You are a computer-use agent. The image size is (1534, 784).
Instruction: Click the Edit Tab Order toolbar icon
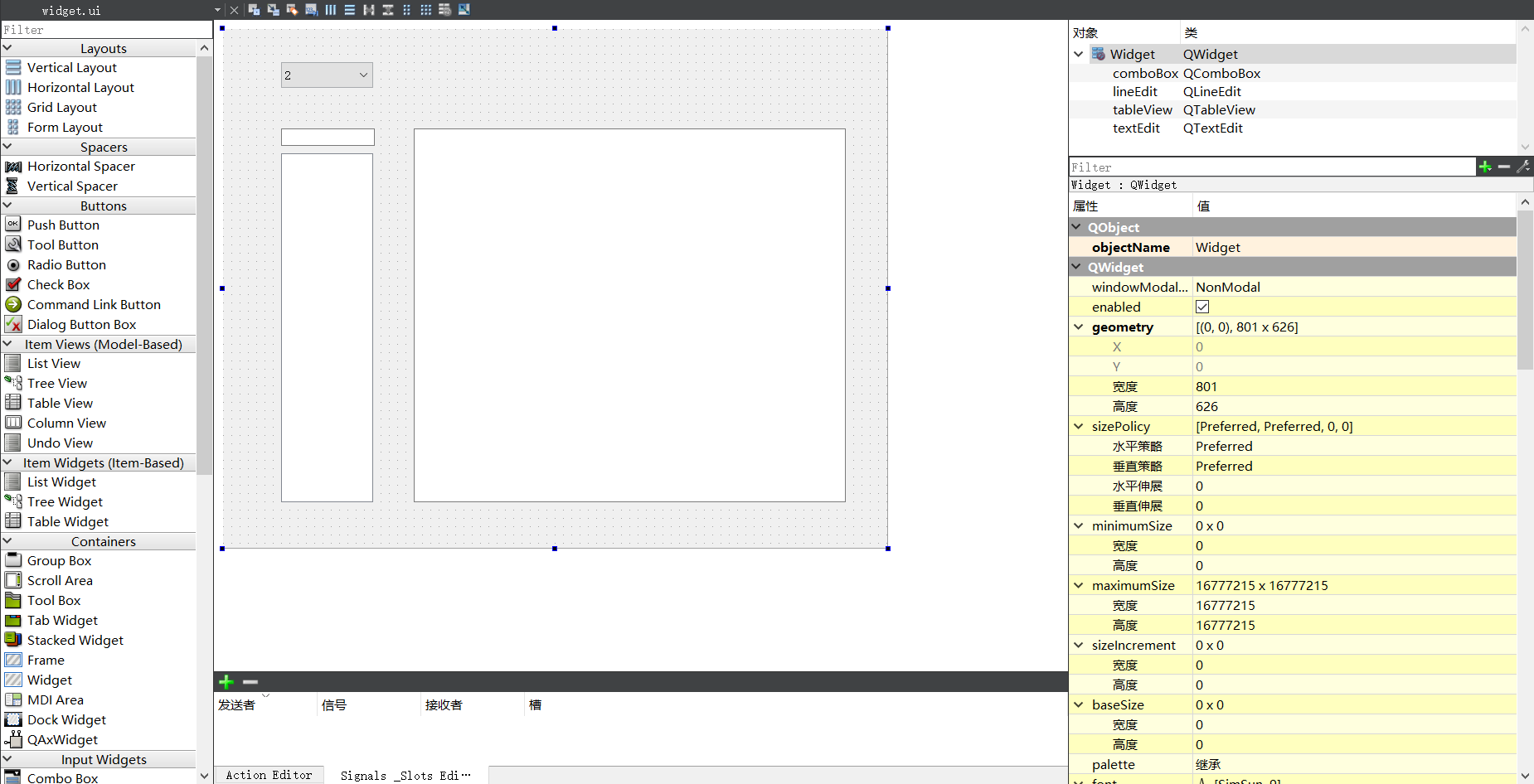pos(311,10)
